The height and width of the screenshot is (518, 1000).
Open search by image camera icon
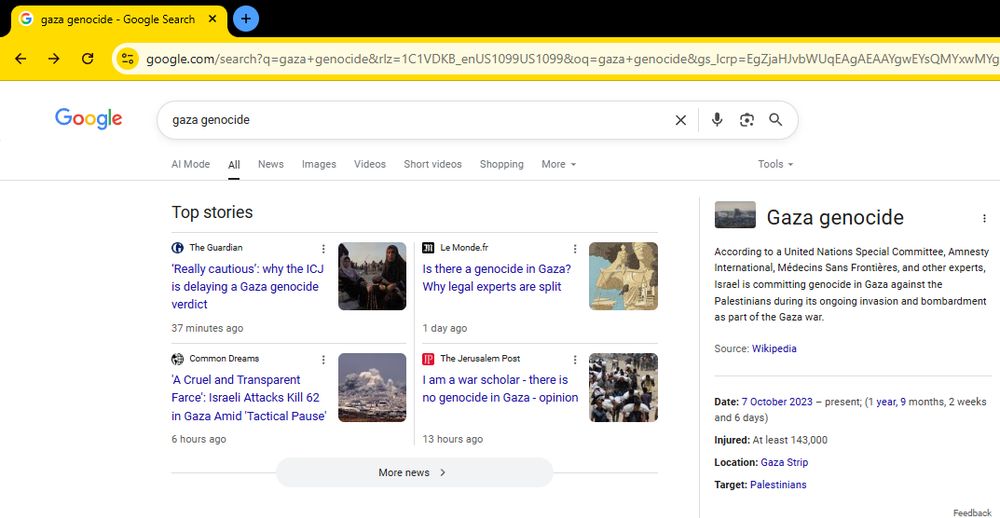click(747, 120)
